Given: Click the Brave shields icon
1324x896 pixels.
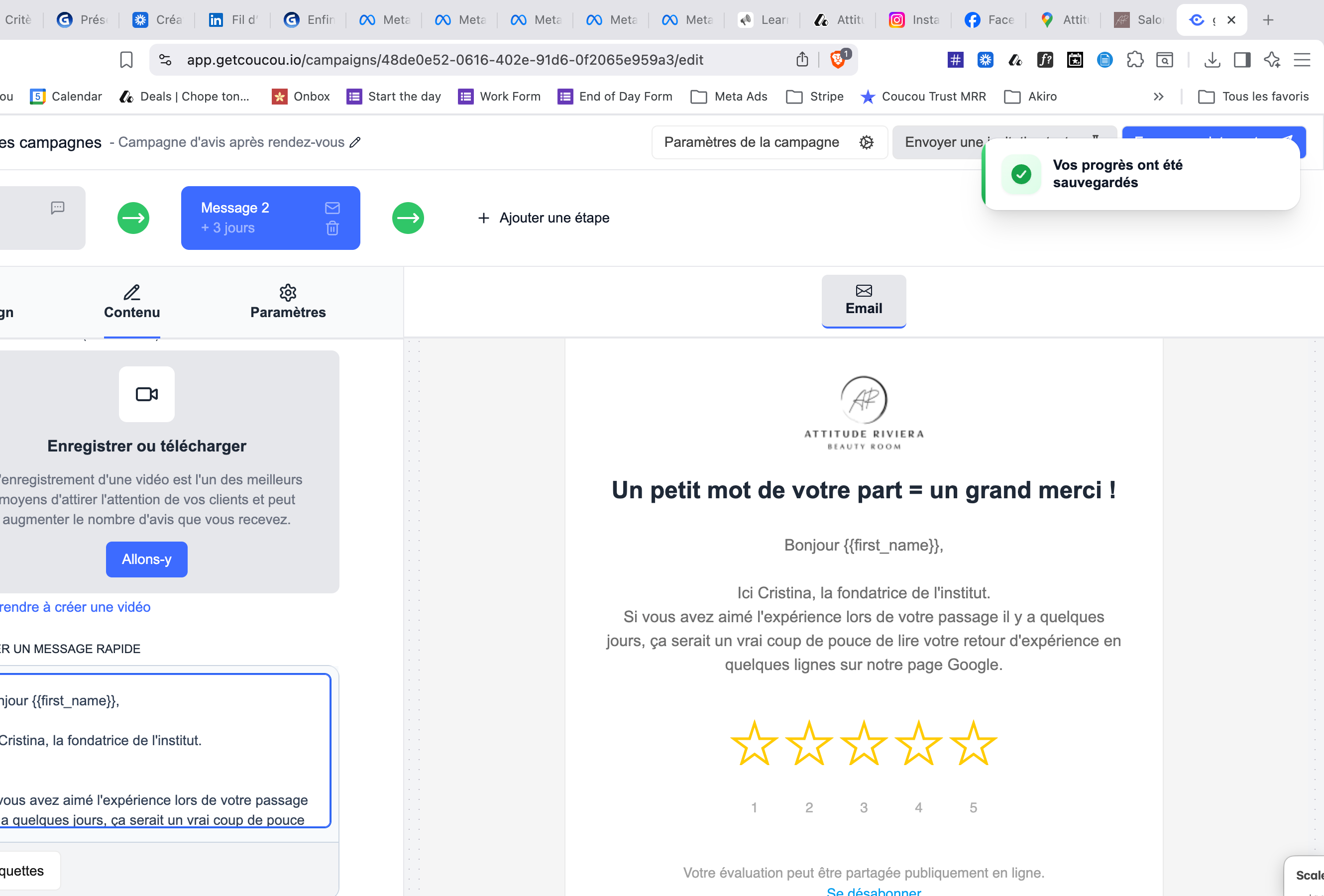Looking at the screenshot, I should [x=838, y=59].
